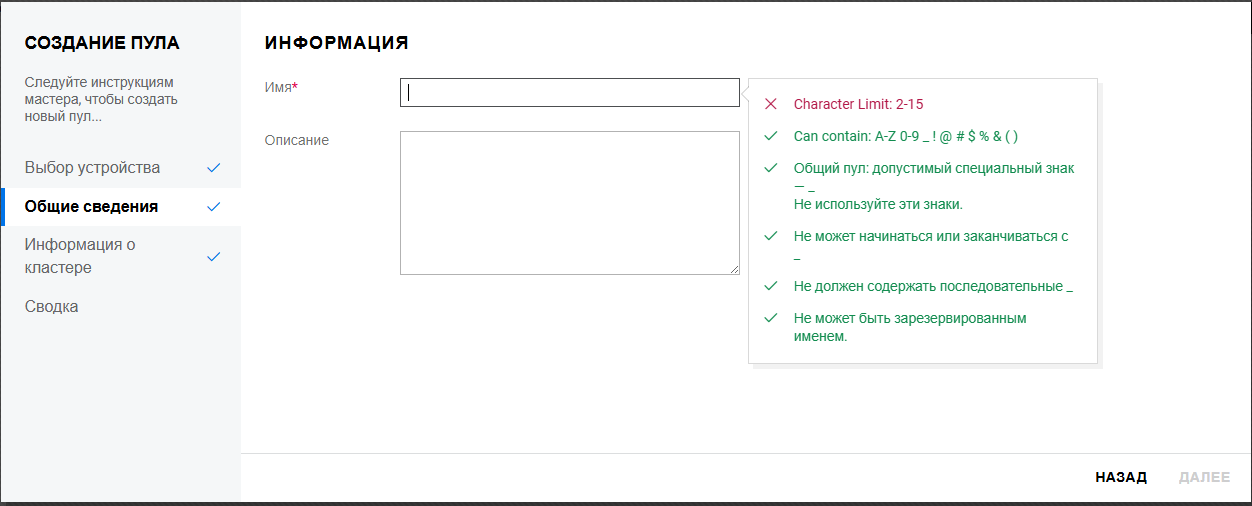Click the red X next to Character Limit

click(x=770, y=104)
